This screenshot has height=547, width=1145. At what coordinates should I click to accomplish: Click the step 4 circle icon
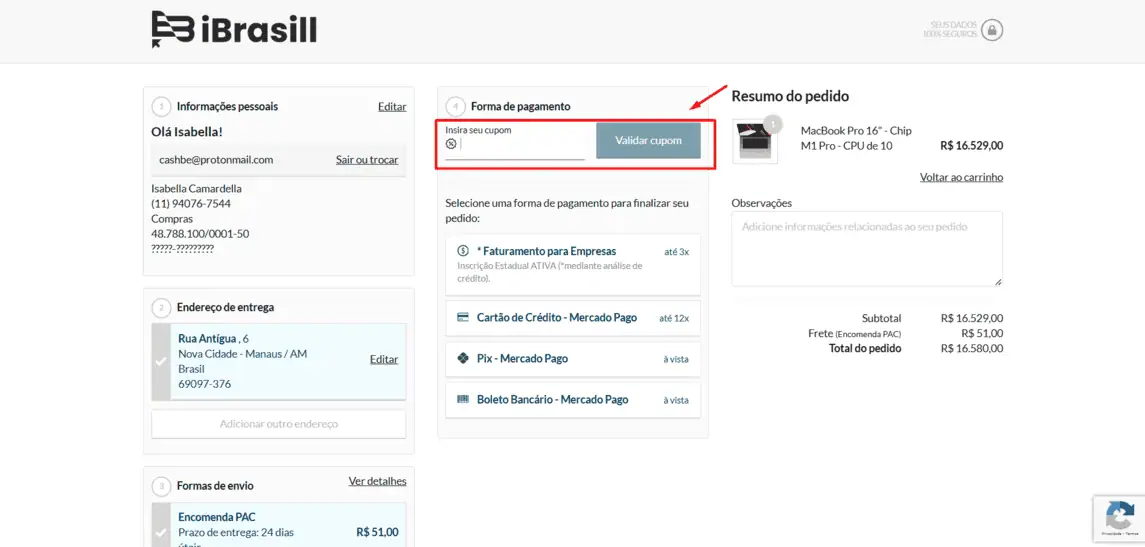tap(455, 107)
